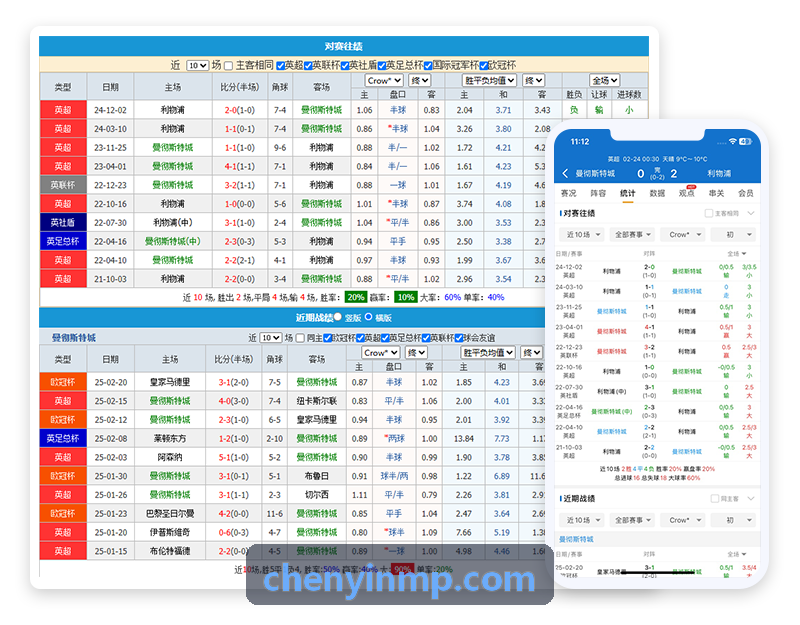Open 全部赛事 dropdown in phone 对赛往绩 section
800x625 pixels.
[x=633, y=235]
